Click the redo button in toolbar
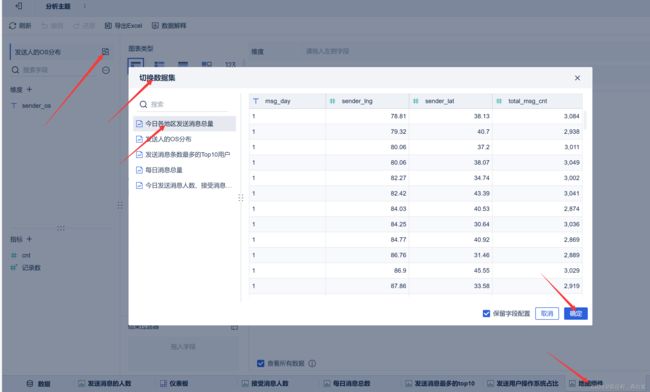 [84, 26]
